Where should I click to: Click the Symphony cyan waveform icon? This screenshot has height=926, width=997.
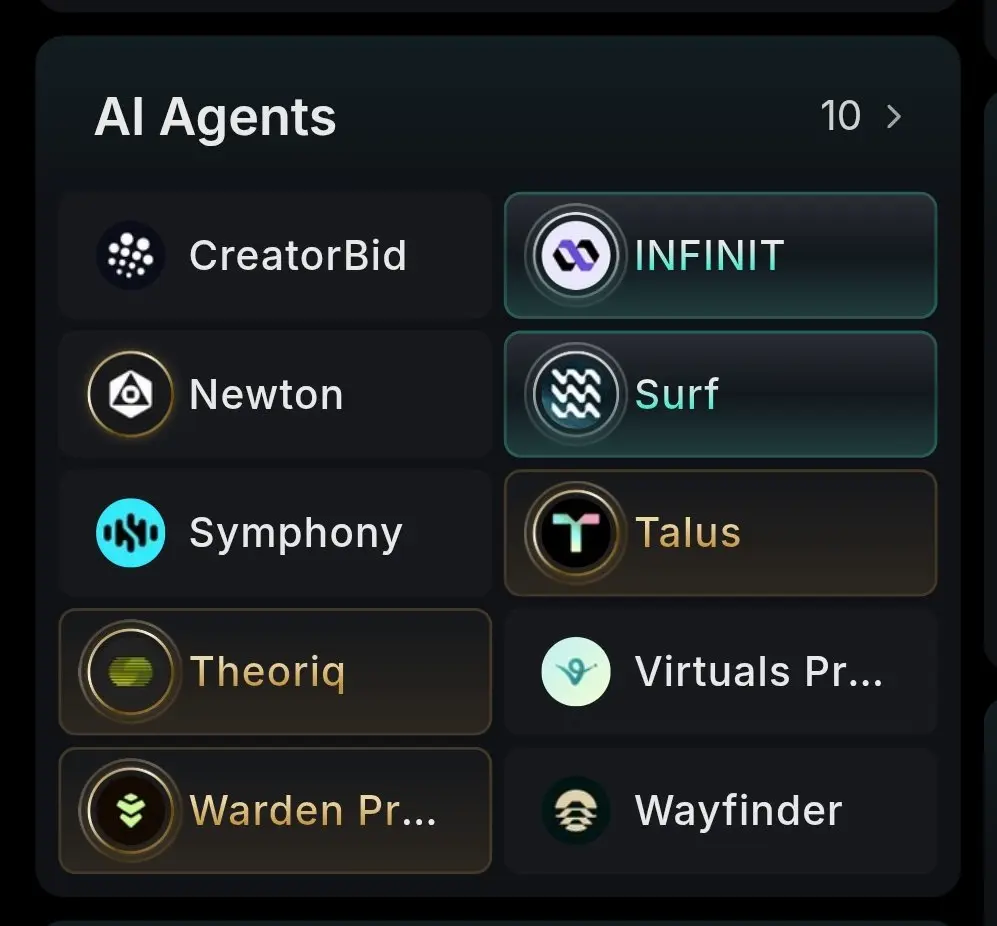130,532
